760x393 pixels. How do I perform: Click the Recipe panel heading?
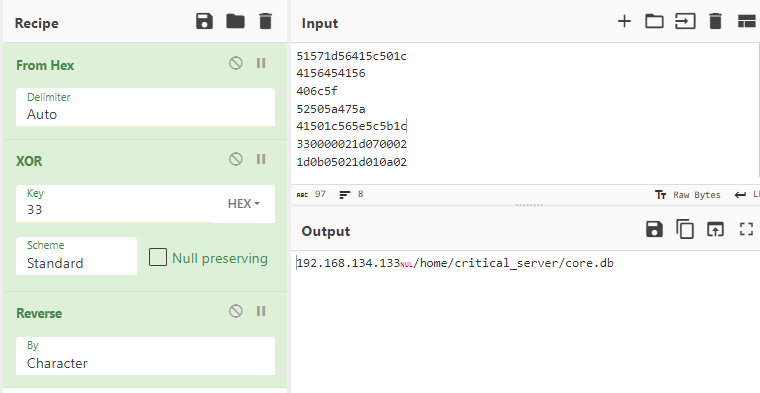(36, 23)
